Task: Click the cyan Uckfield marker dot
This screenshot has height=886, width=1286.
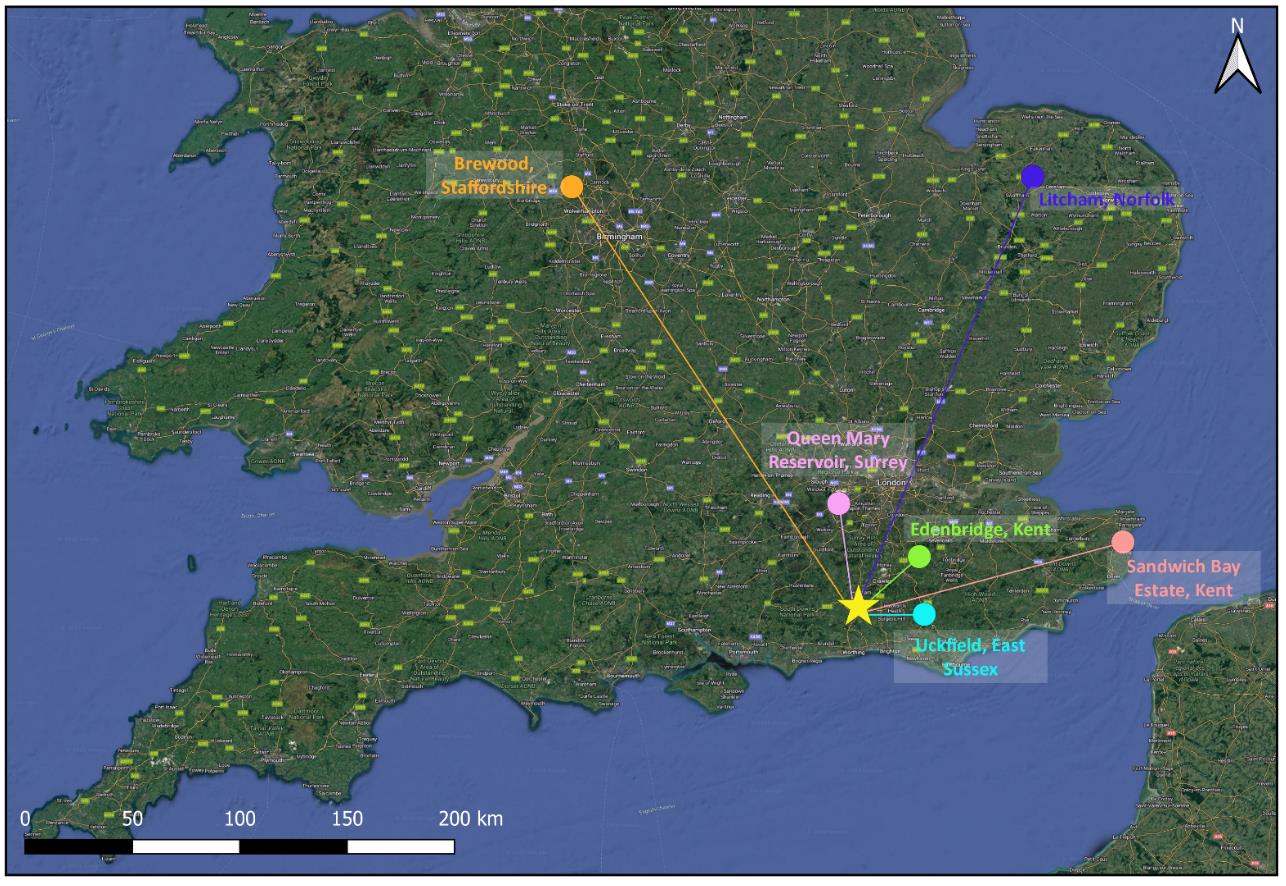Action: tap(924, 613)
